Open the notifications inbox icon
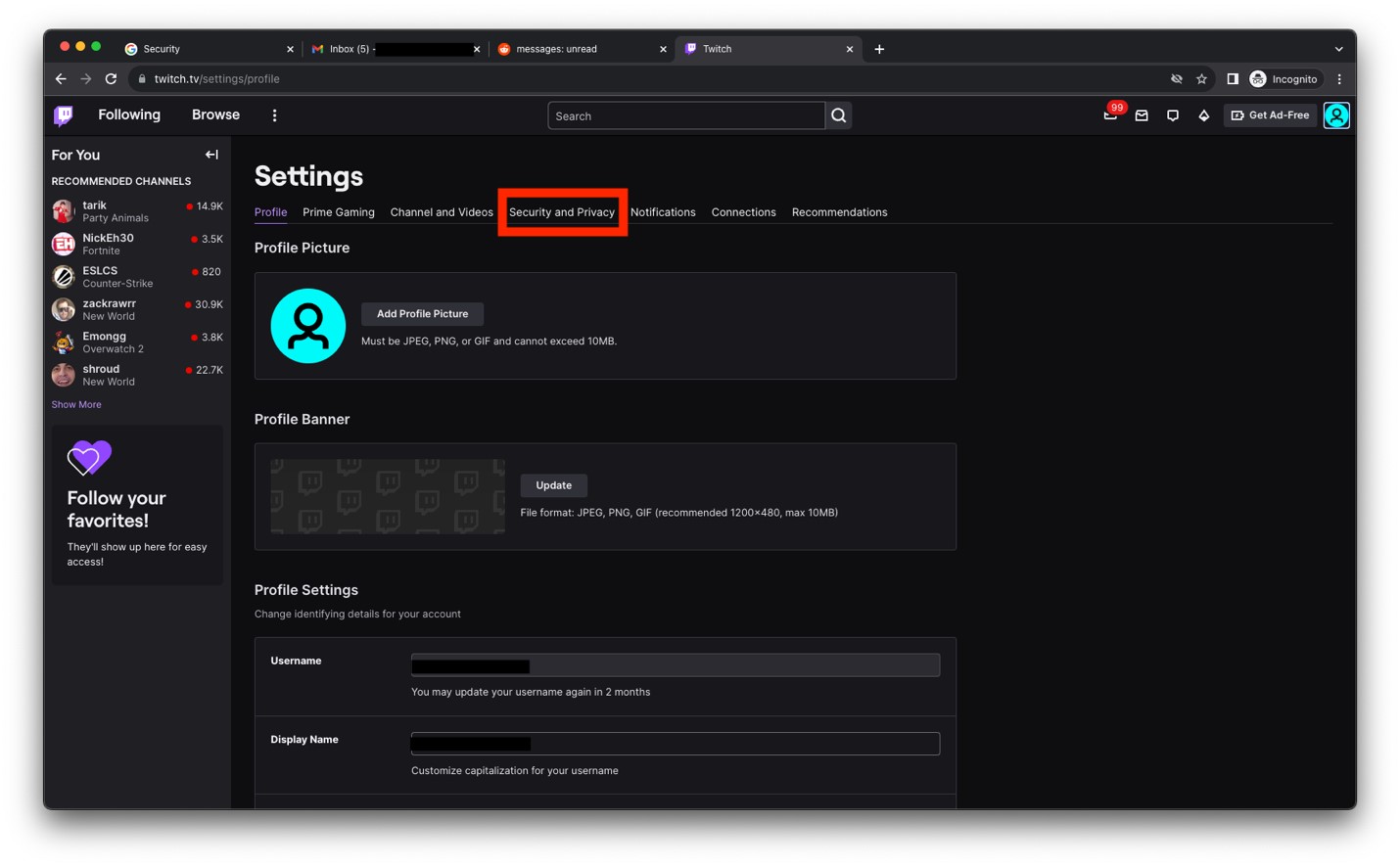This screenshot has height=867, width=1400. (x=1142, y=115)
